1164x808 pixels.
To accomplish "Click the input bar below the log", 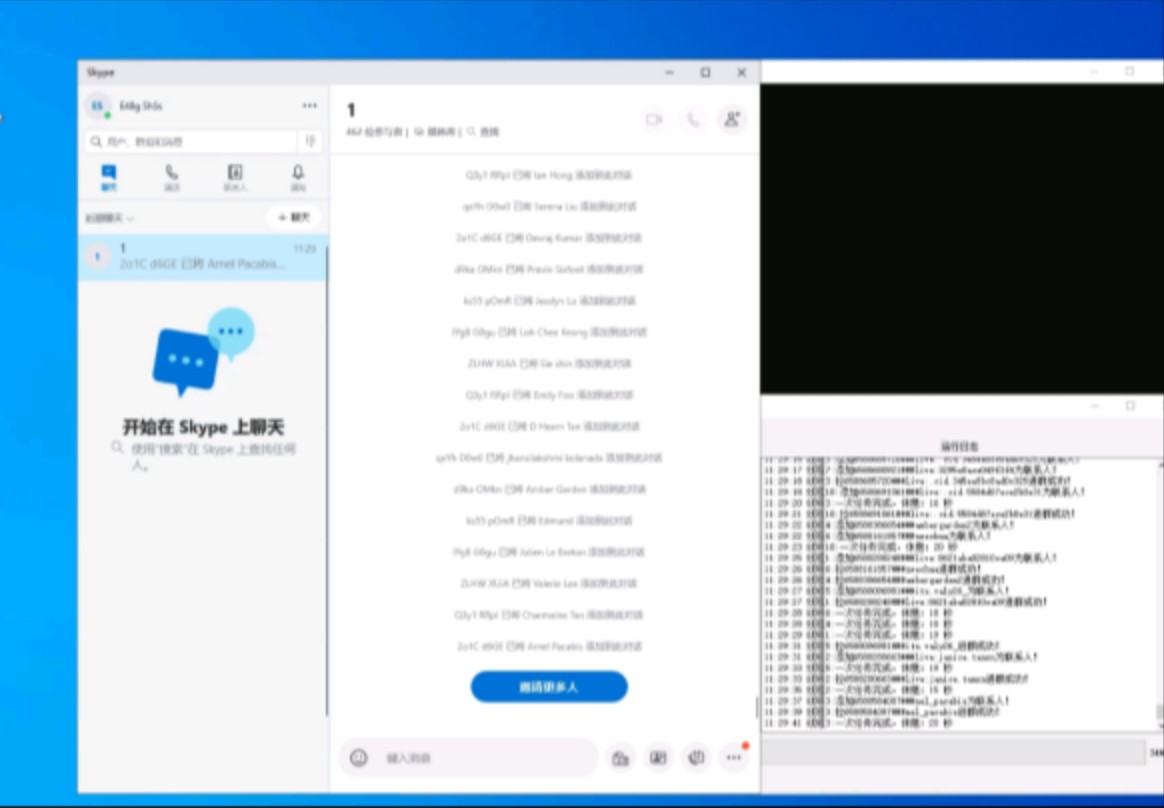I will pyautogui.click(x=953, y=752).
